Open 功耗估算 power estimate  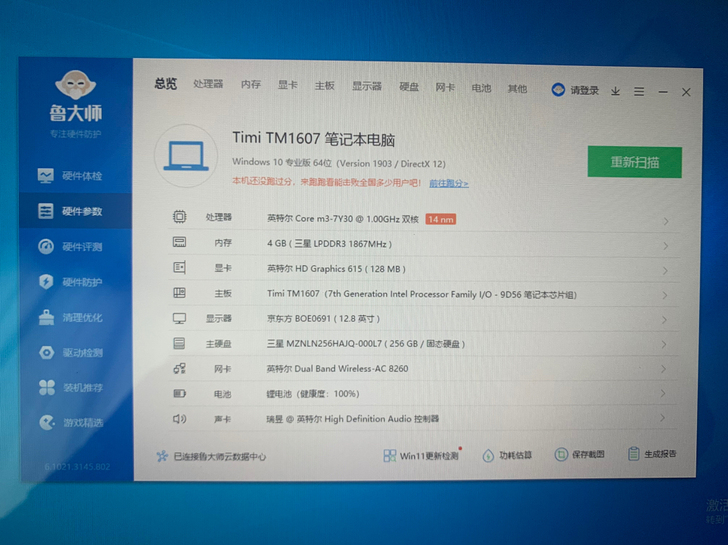click(507, 455)
